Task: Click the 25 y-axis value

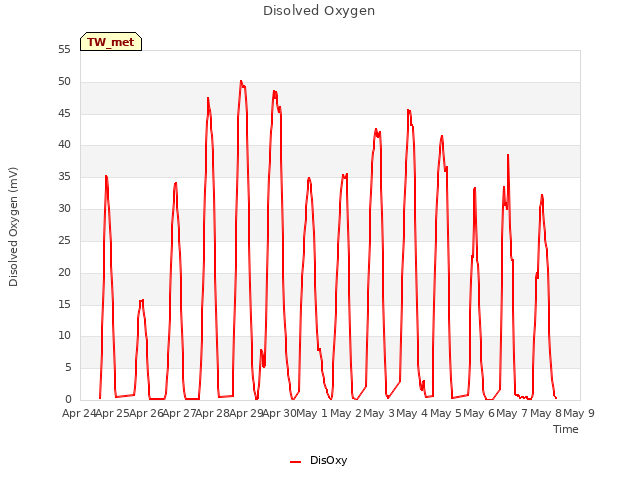Action: coord(64,240)
